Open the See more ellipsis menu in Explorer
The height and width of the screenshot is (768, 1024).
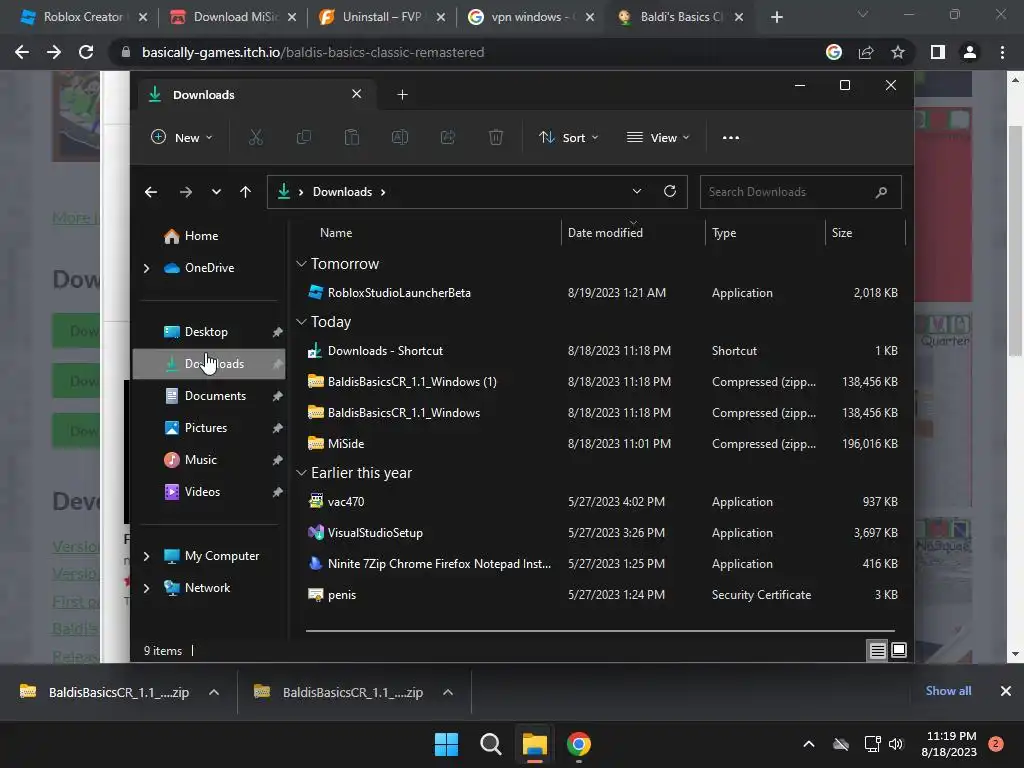coord(731,138)
